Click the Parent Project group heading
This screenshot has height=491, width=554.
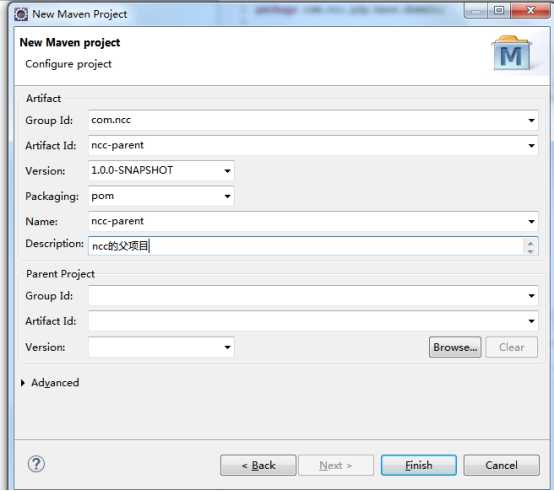tap(60, 274)
